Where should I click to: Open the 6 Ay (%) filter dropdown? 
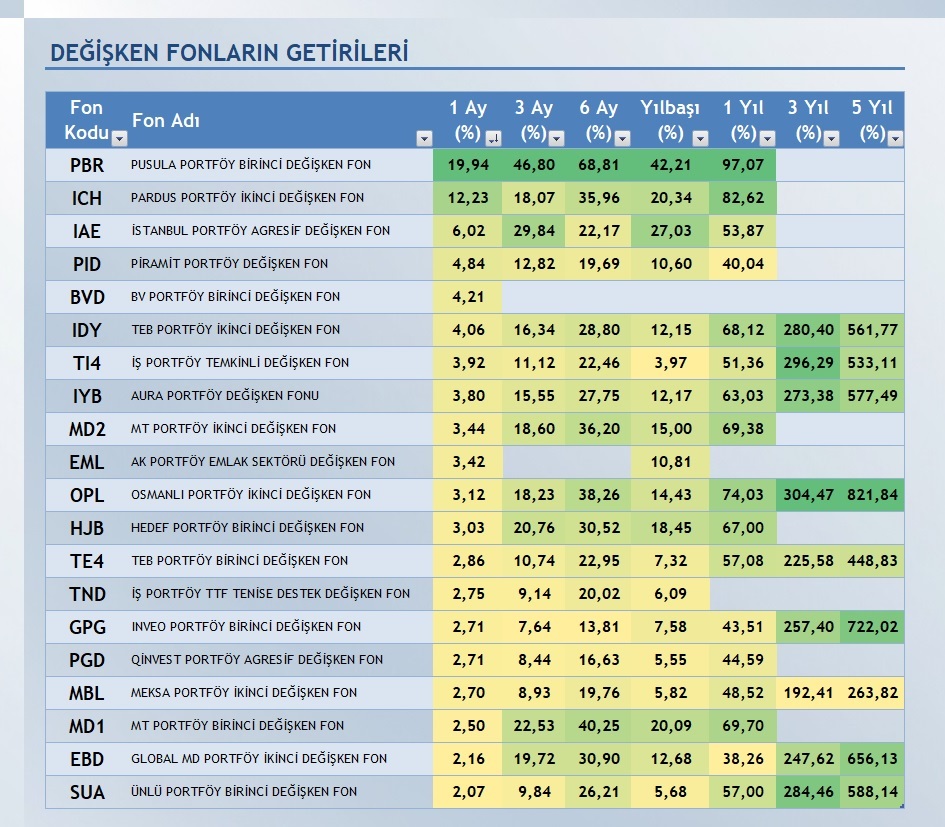[x=623, y=139]
